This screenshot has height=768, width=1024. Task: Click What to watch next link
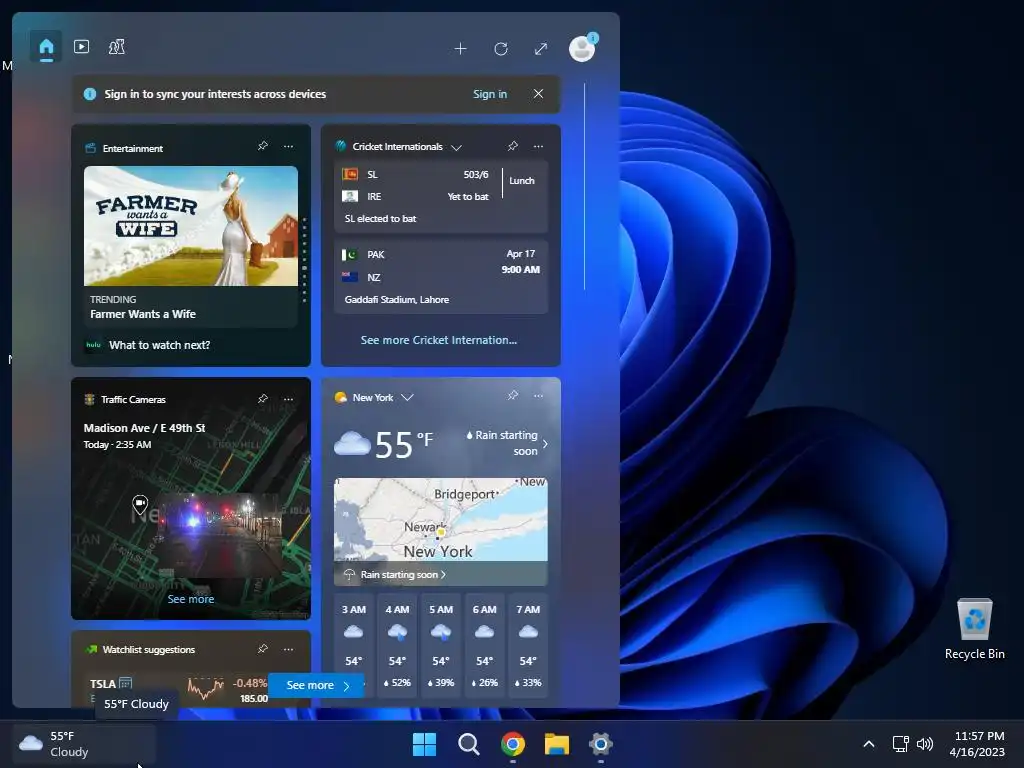[x=159, y=345]
